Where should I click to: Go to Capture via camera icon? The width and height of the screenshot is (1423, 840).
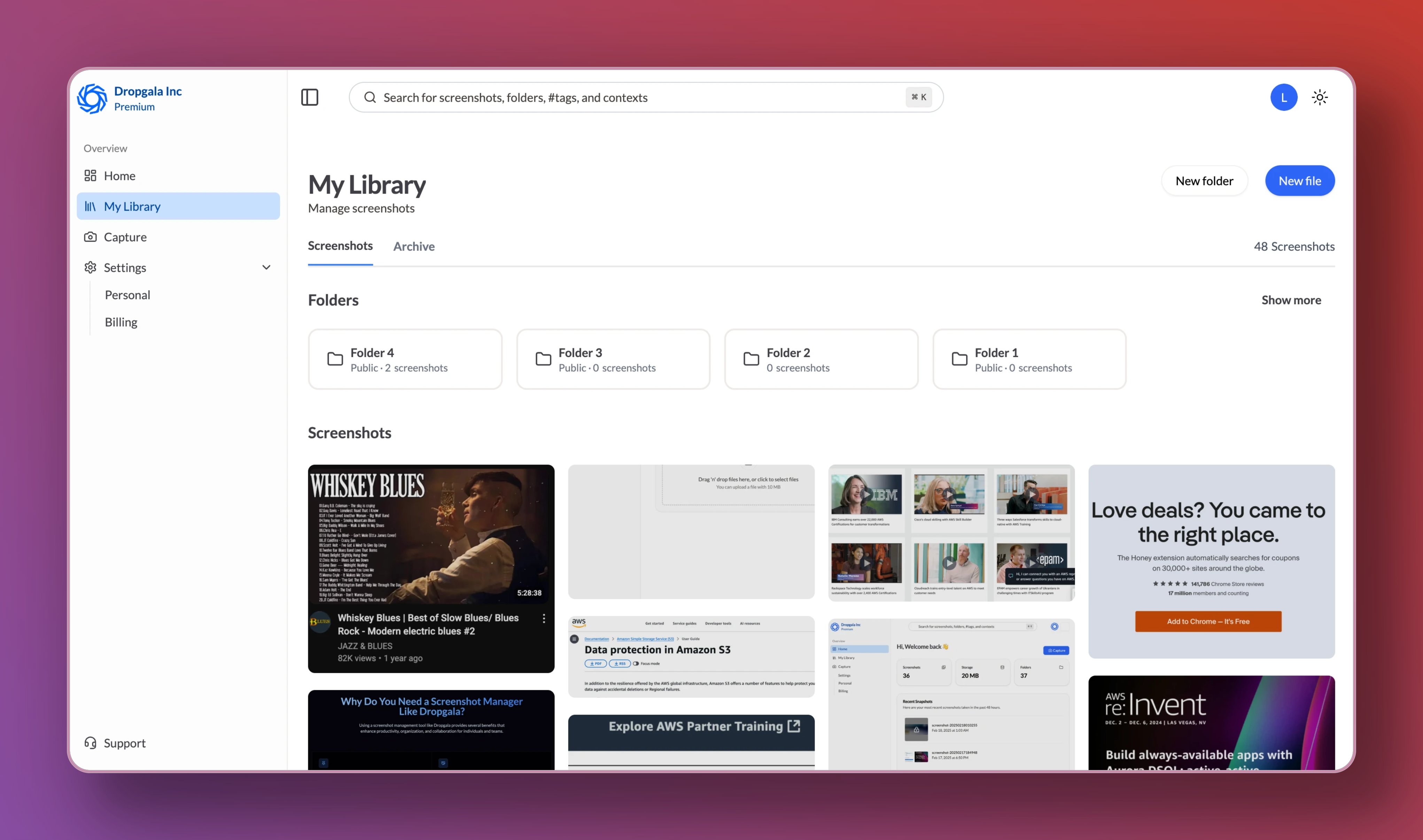tap(91, 236)
